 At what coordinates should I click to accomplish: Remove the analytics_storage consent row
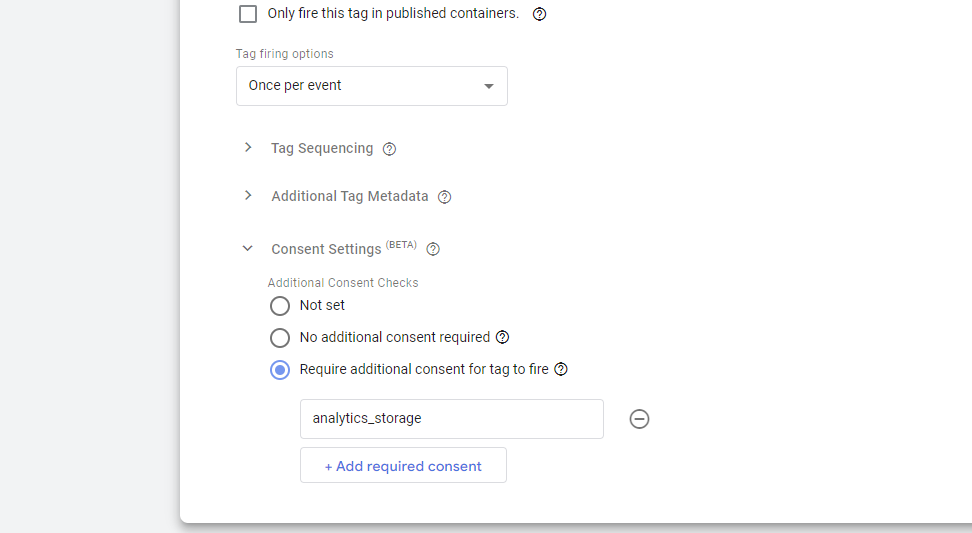(x=639, y=419)
